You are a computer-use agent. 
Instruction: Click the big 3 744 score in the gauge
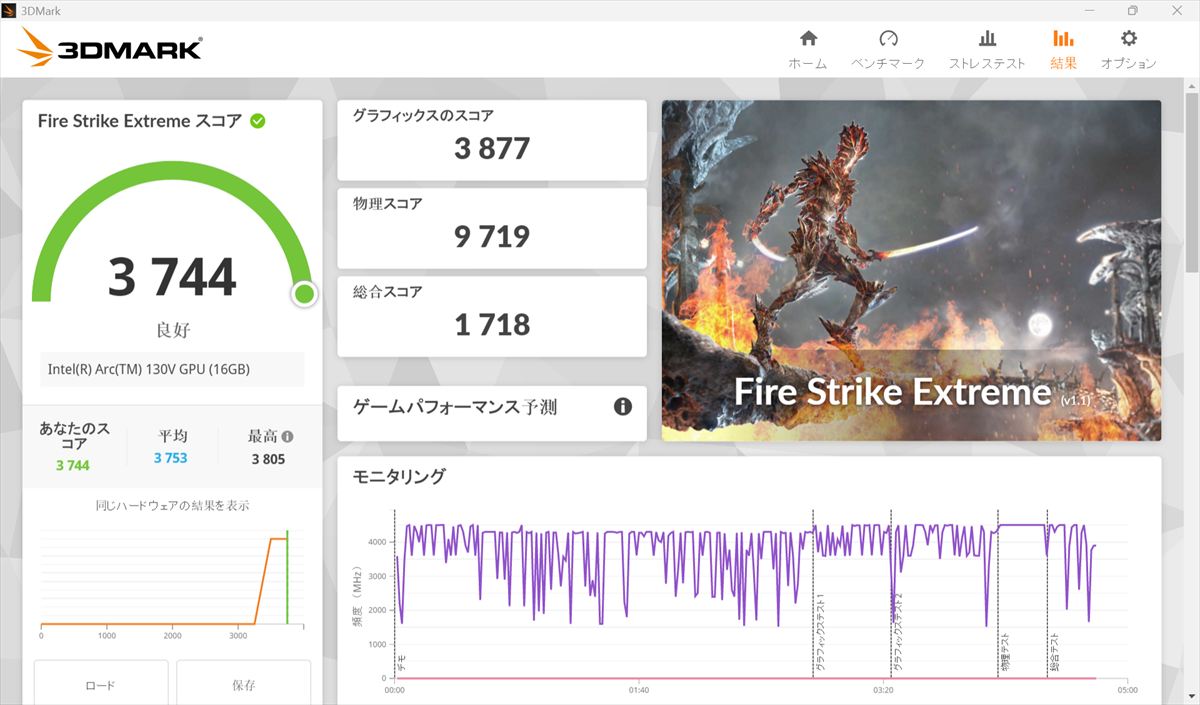point(172,277)
